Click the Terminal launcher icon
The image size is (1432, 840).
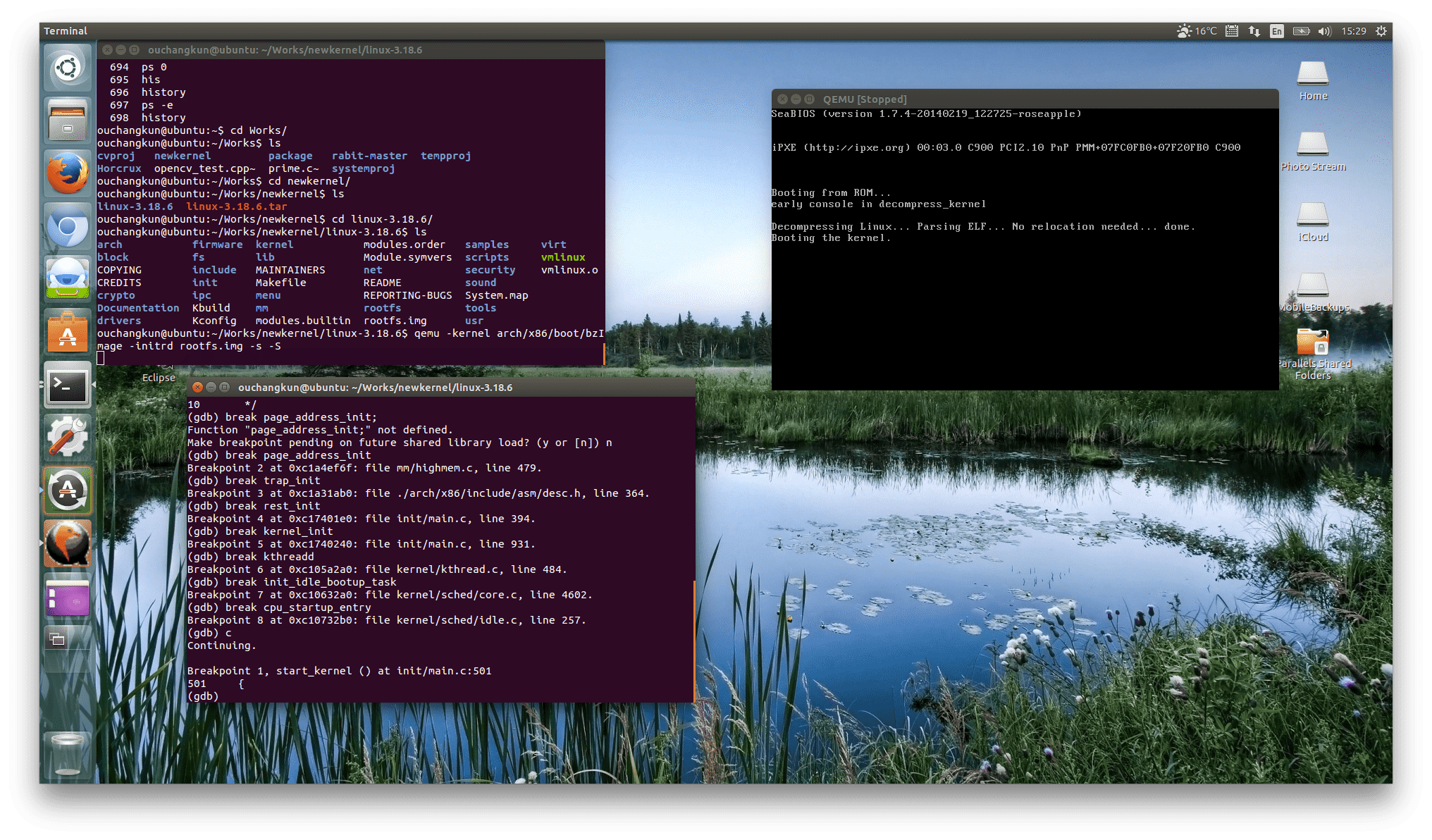(68, 385)
